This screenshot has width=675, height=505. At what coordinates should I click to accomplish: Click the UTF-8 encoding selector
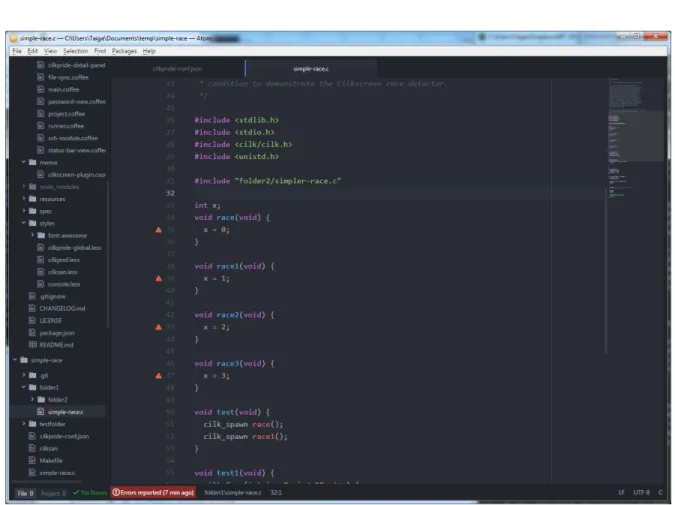[x=641, y=493]
